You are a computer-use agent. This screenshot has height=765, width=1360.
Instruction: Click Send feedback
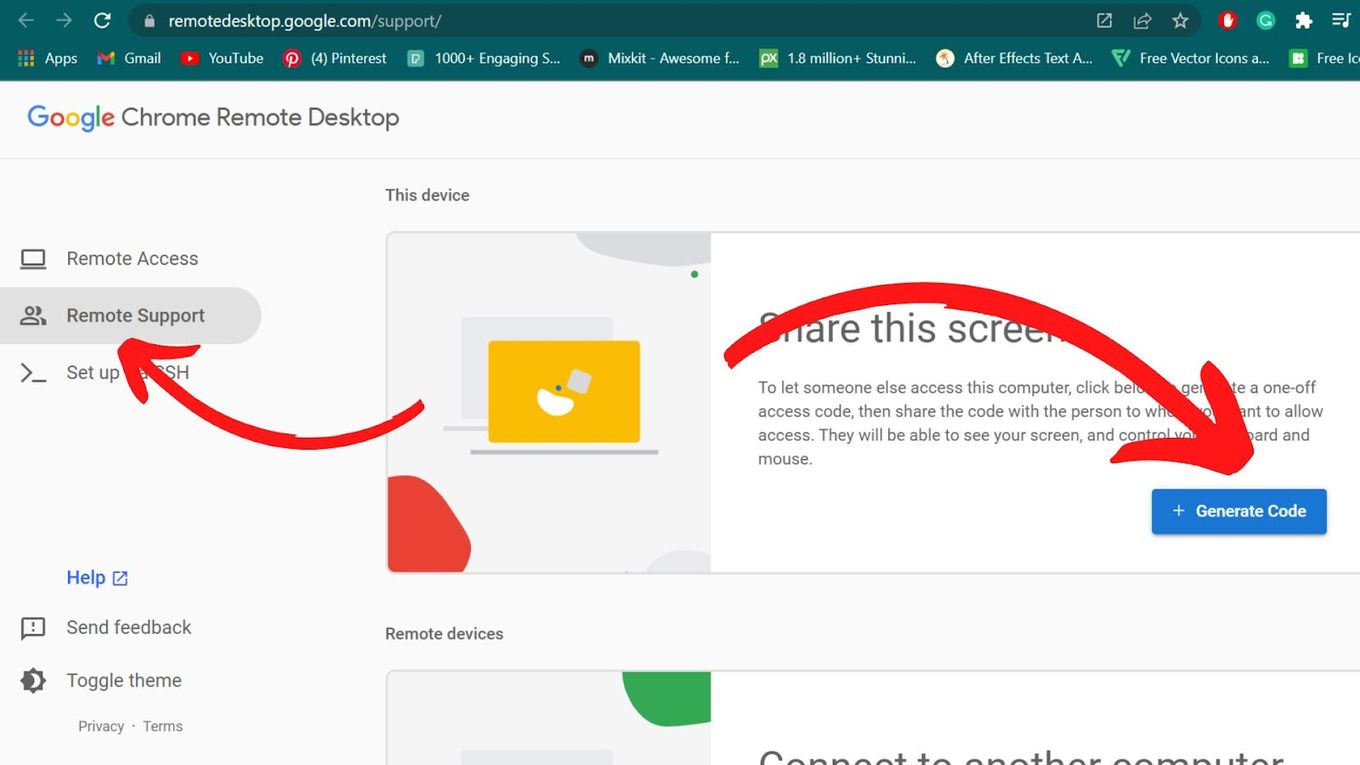pos(129,628)
